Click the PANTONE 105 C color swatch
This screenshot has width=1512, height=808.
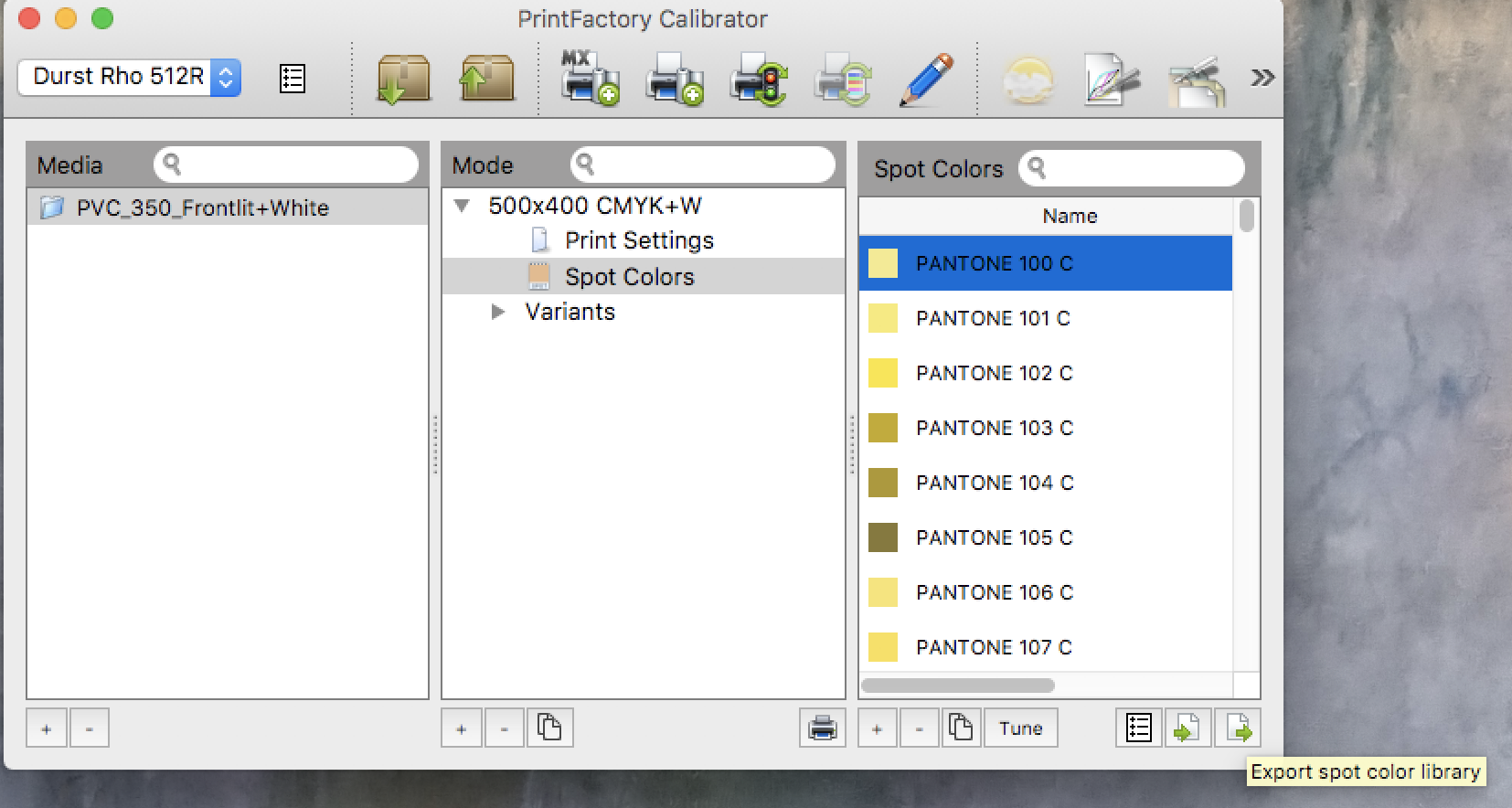click(883, 537)
